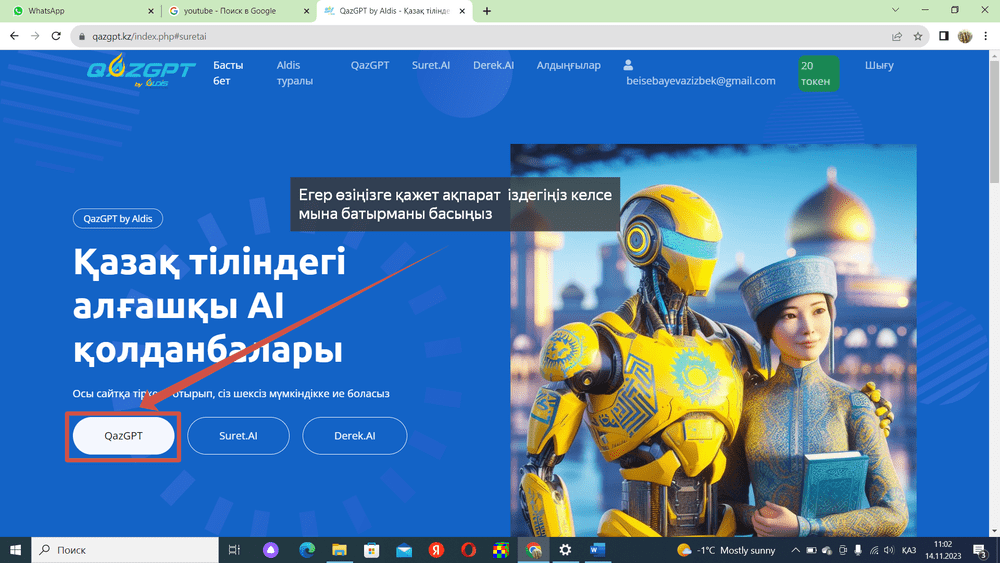Click the user profile icon
The image size is (1000, 563).
(x=629, y=65)
